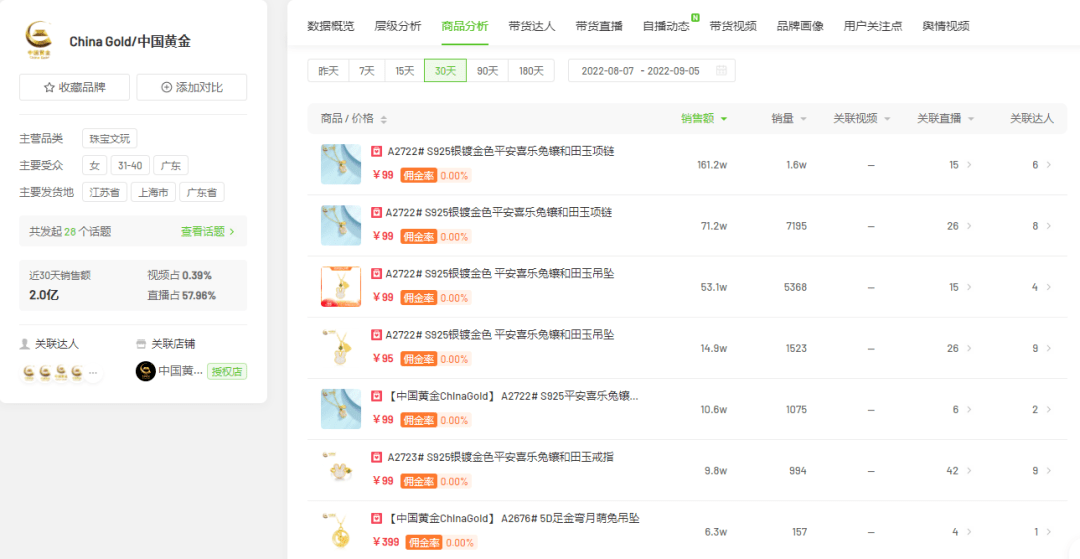
Task: Click platform icon beside A2723# ring title
Action: click(377, 457)
